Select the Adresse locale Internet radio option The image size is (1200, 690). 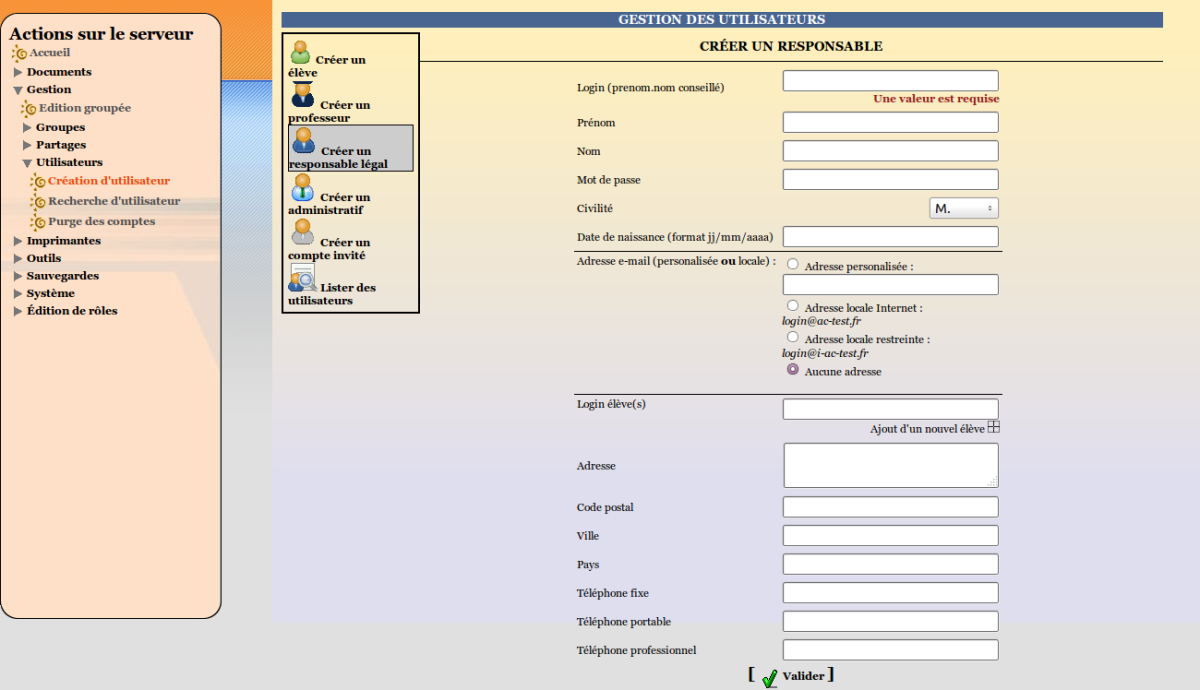793,306
